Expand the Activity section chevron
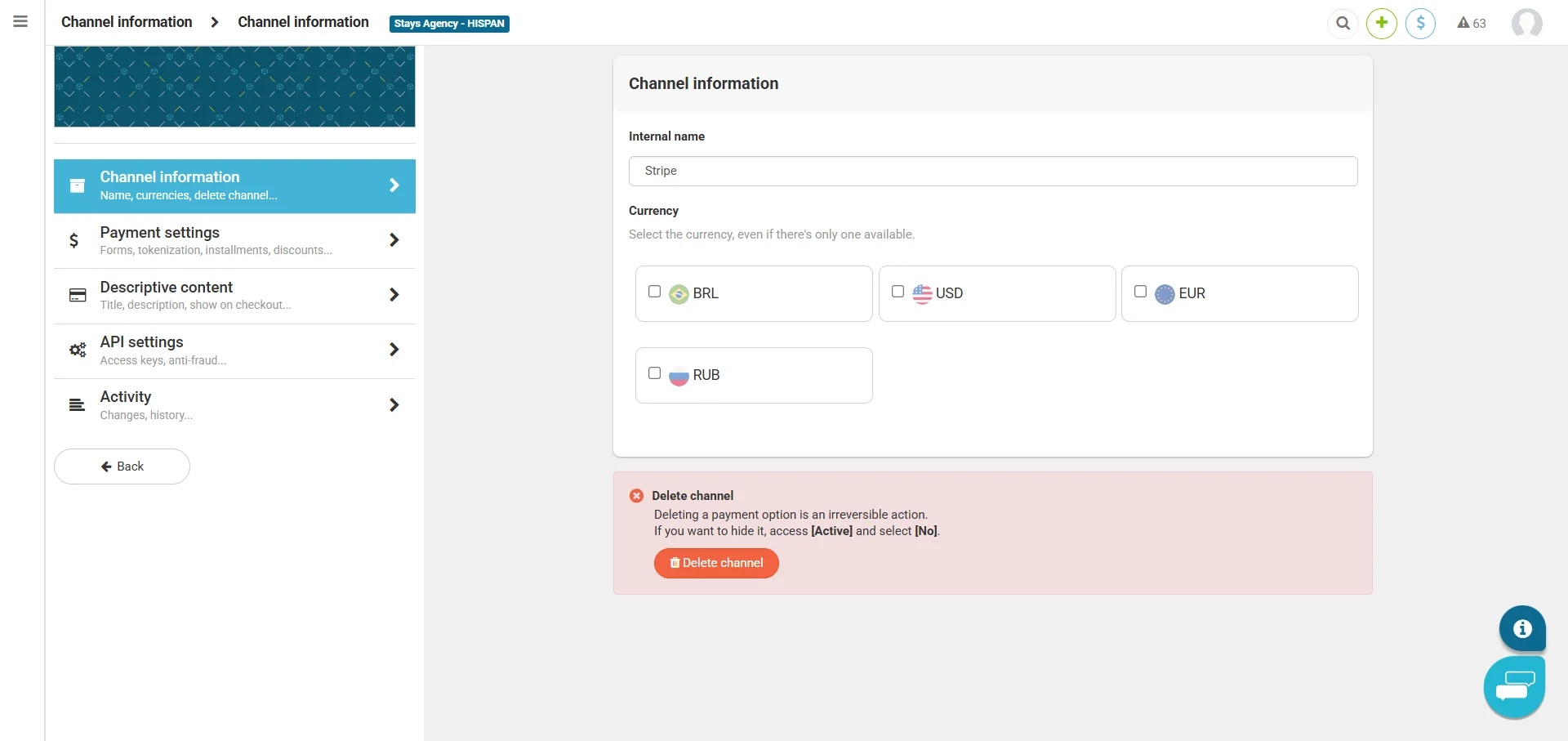The width and height of the screenshot is (1568, 741). 394,405
